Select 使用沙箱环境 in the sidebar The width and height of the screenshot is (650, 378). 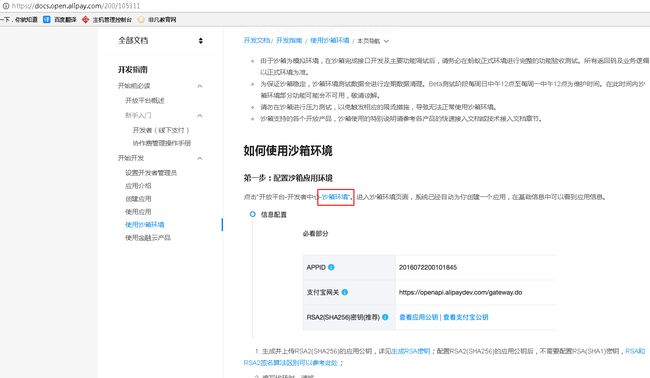coord(145,225)
